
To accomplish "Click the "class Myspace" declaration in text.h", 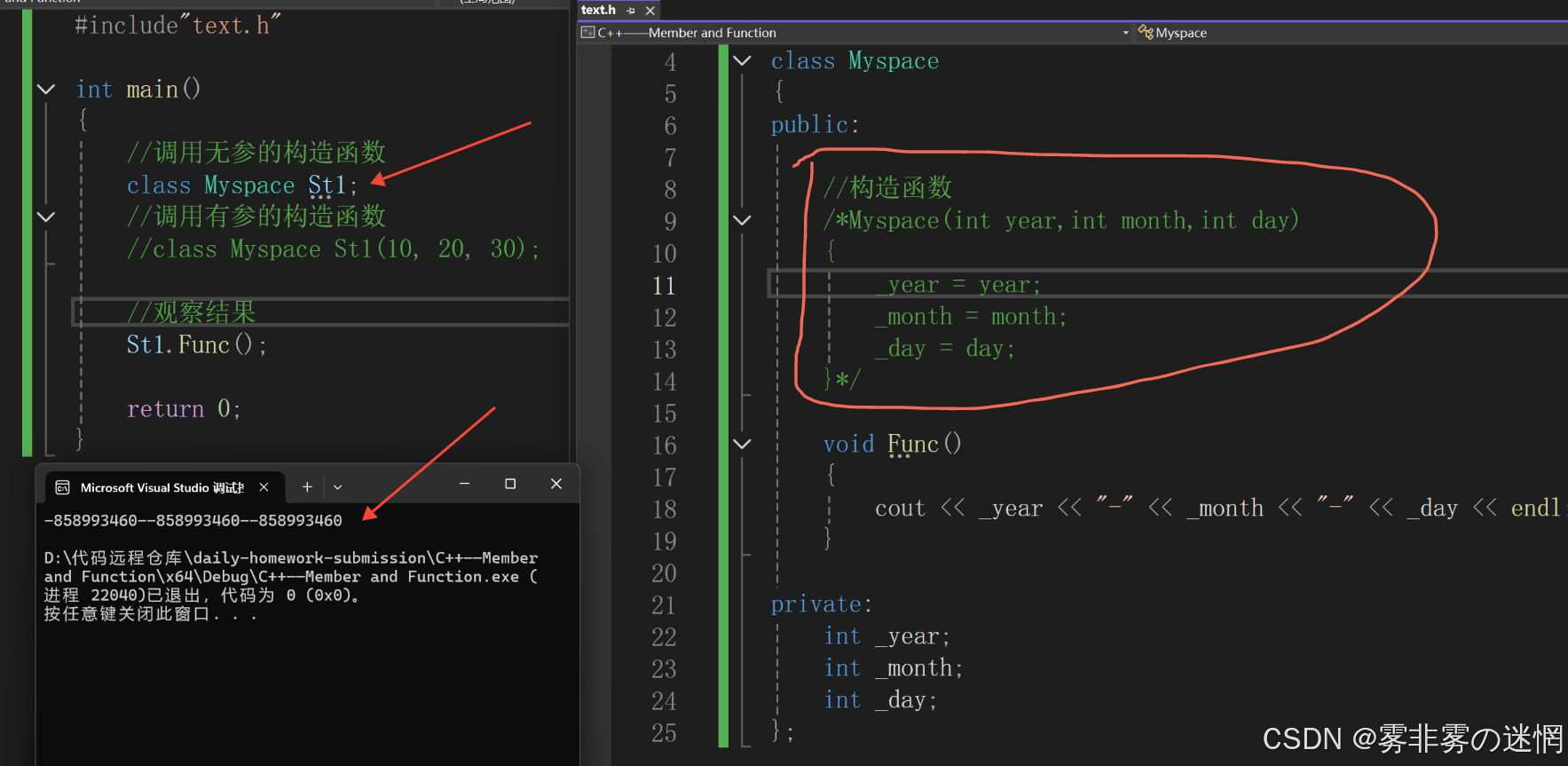I will [855, 61].
